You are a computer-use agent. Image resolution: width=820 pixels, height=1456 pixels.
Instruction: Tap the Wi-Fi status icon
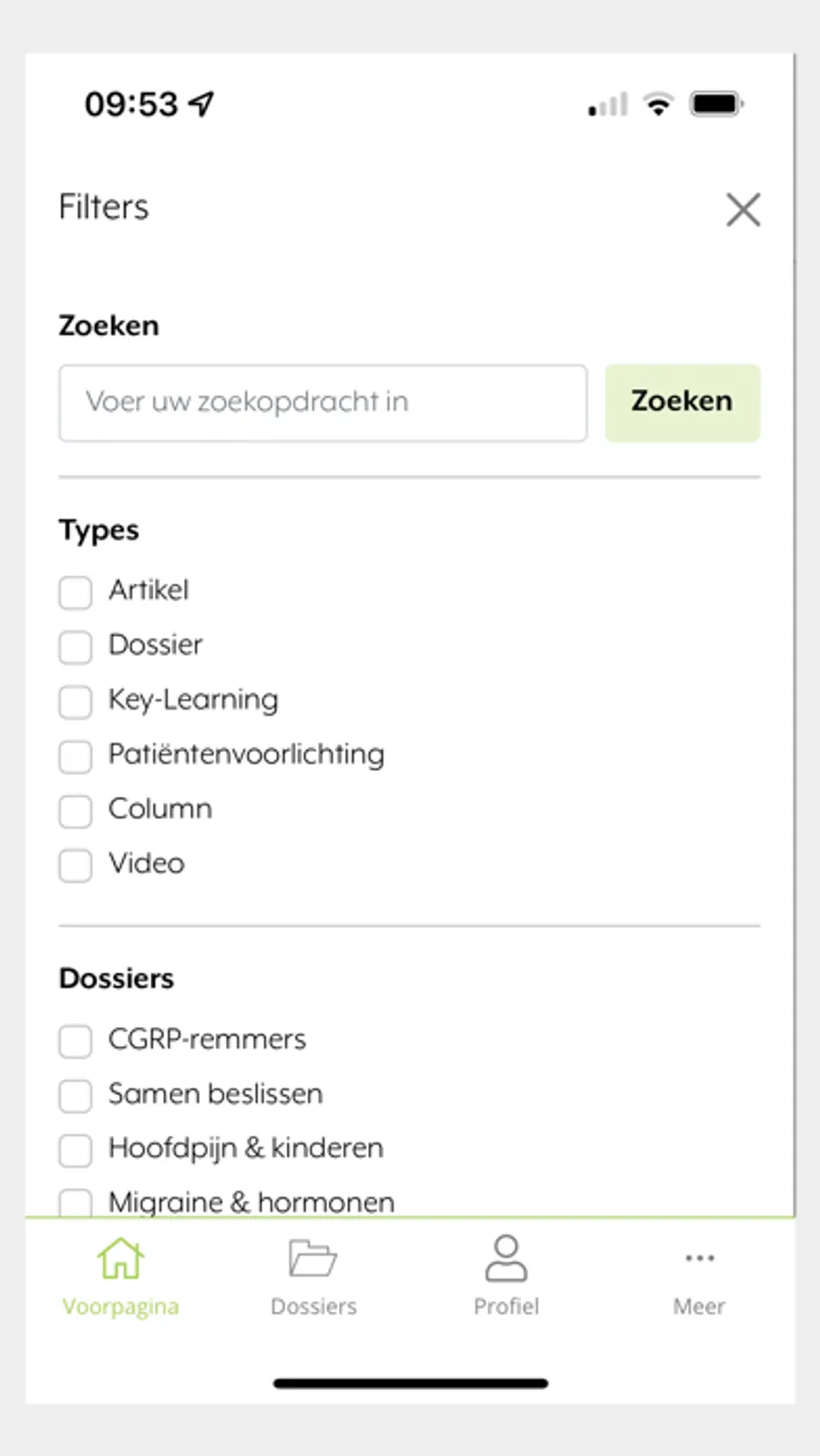[658, 104]
